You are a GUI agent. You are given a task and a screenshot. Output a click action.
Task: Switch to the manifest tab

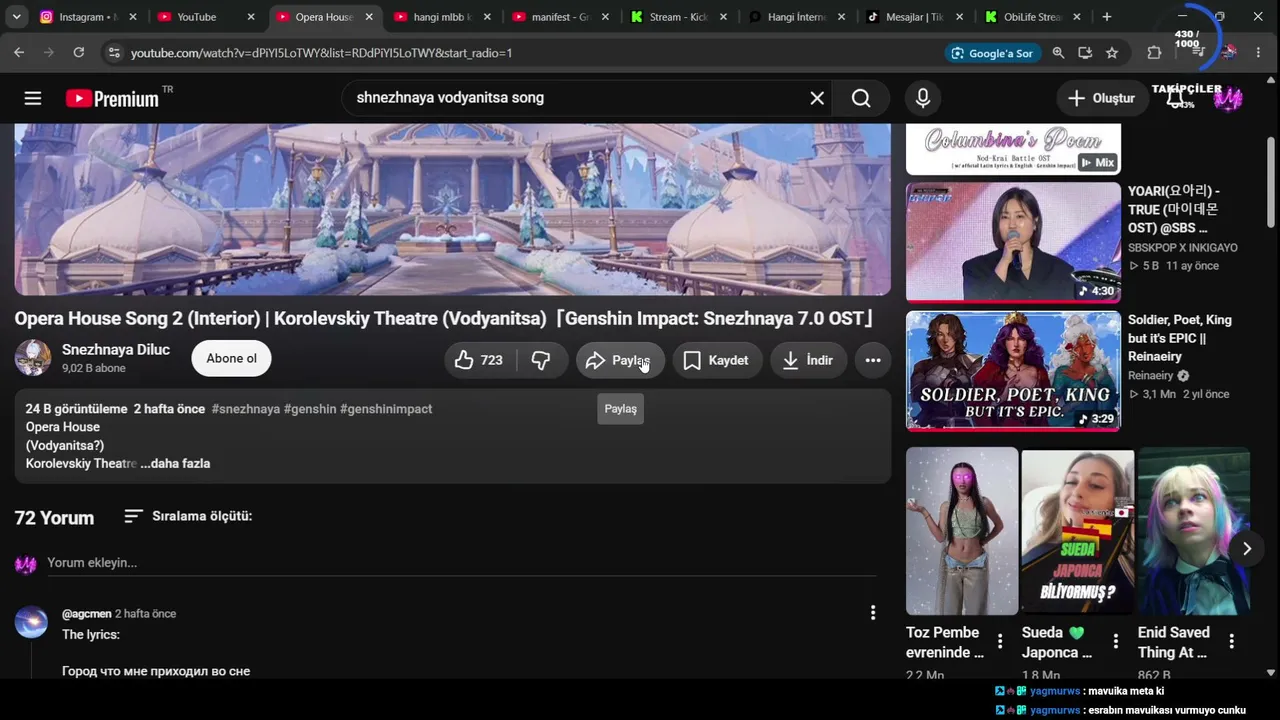tap(561, 17)
